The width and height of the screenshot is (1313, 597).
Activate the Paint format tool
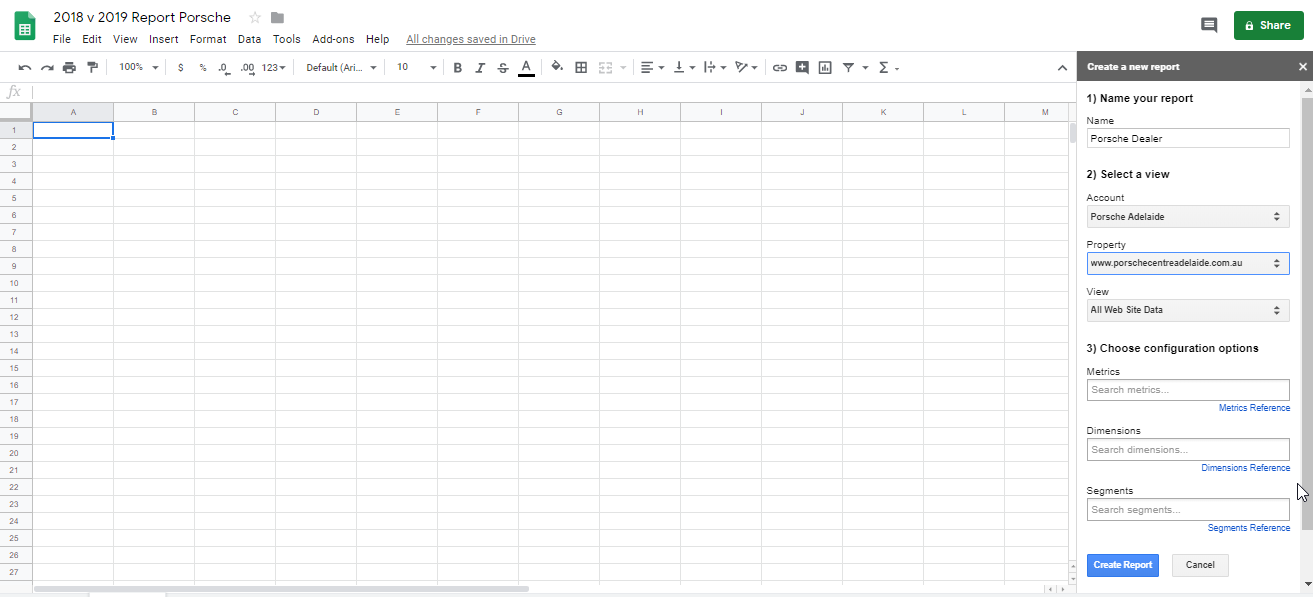(93, 67)
